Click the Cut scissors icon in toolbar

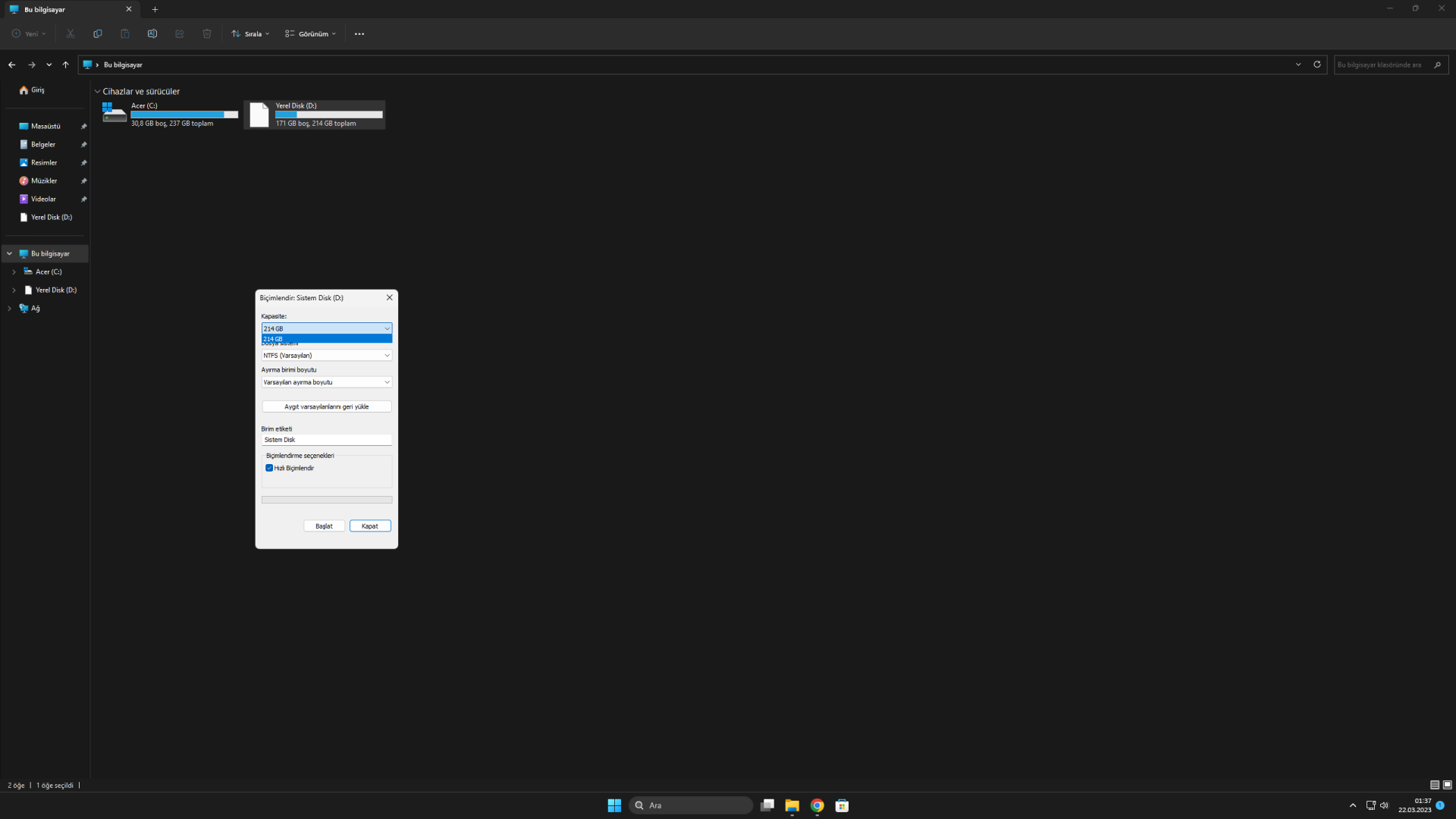point(71,34)
